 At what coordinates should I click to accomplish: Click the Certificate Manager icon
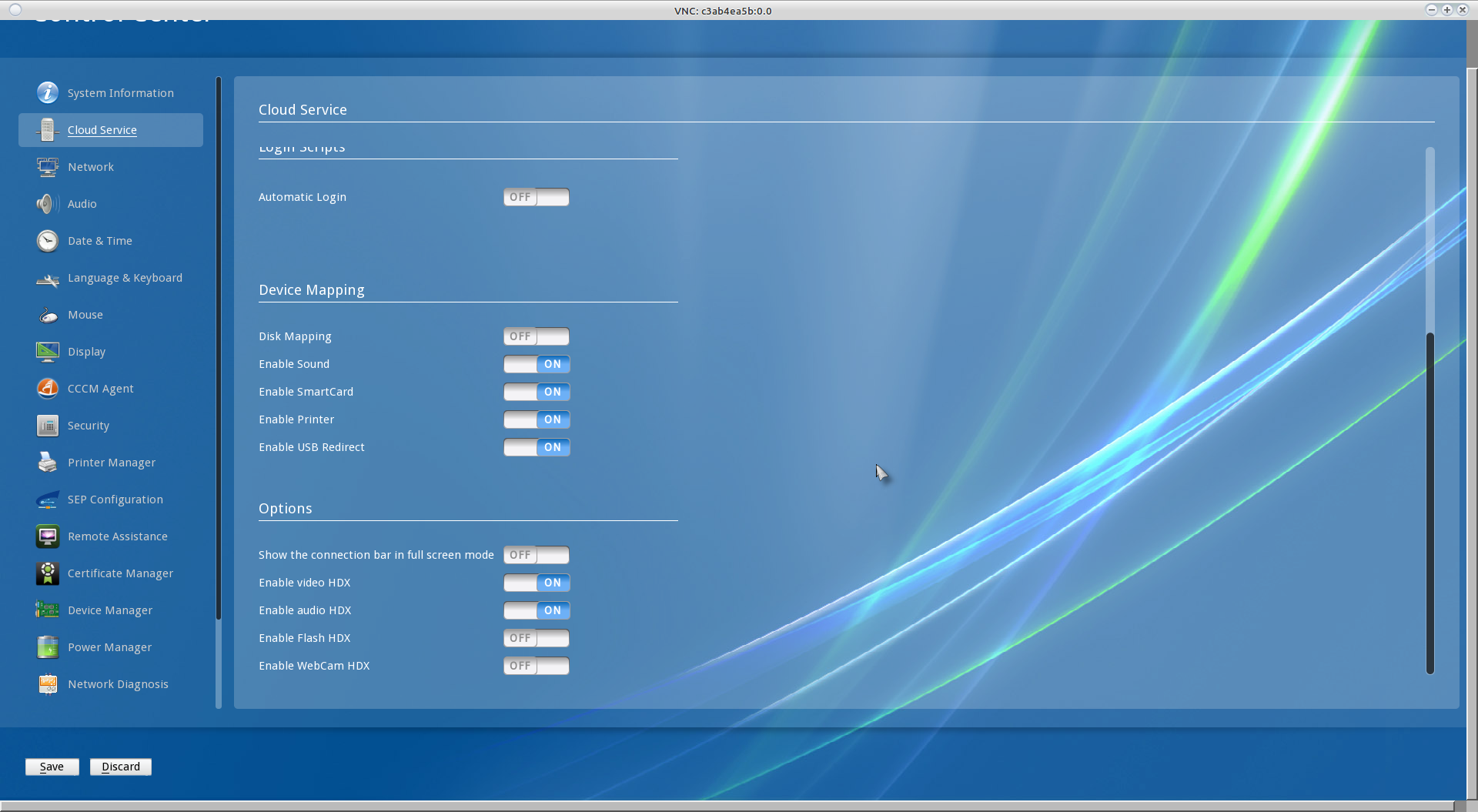point(48,573)
